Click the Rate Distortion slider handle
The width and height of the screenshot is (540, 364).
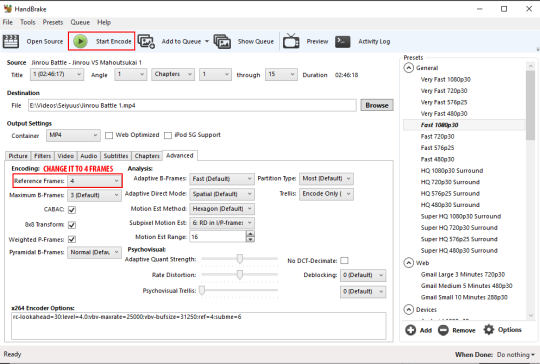click(239, 274)
